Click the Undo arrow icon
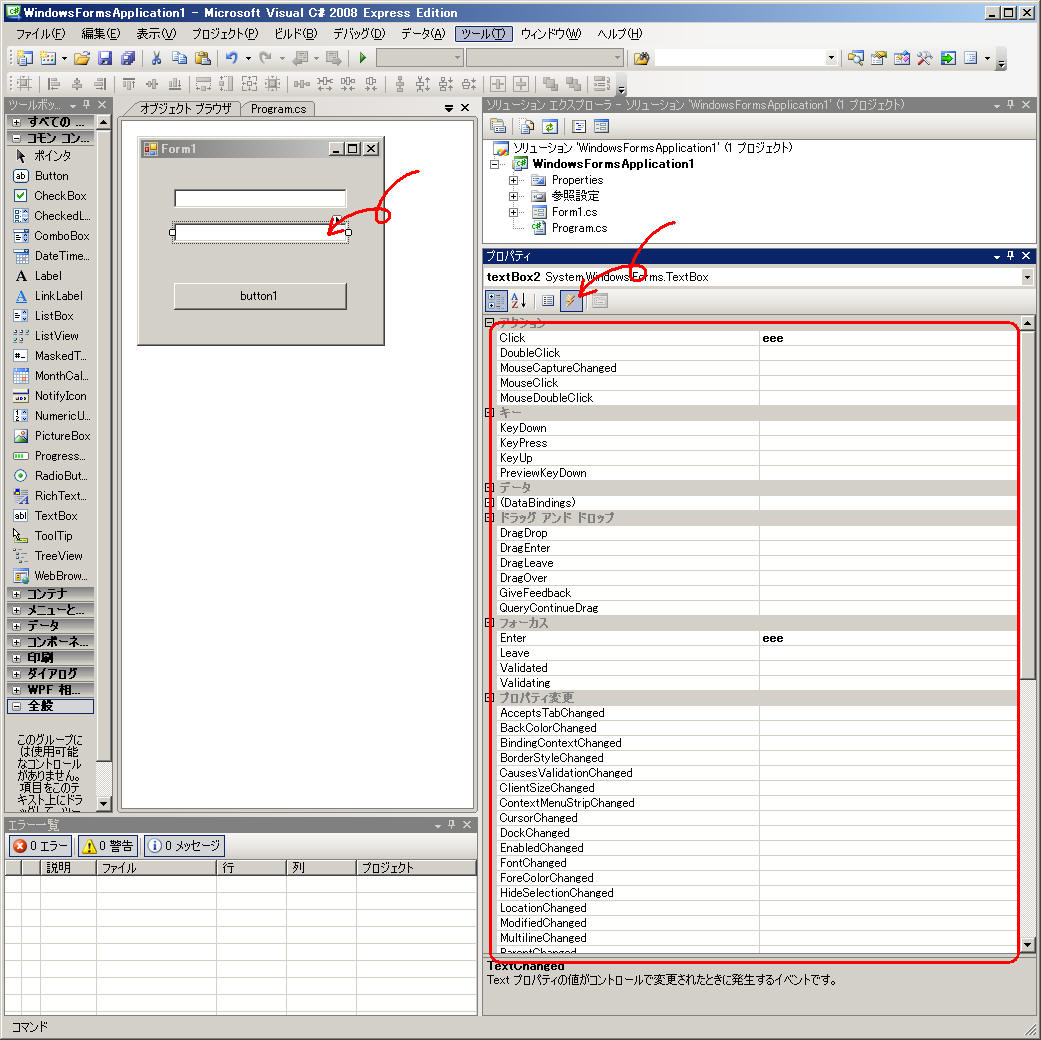This screenshot has width=1041, height=1040. pos(231,58)
